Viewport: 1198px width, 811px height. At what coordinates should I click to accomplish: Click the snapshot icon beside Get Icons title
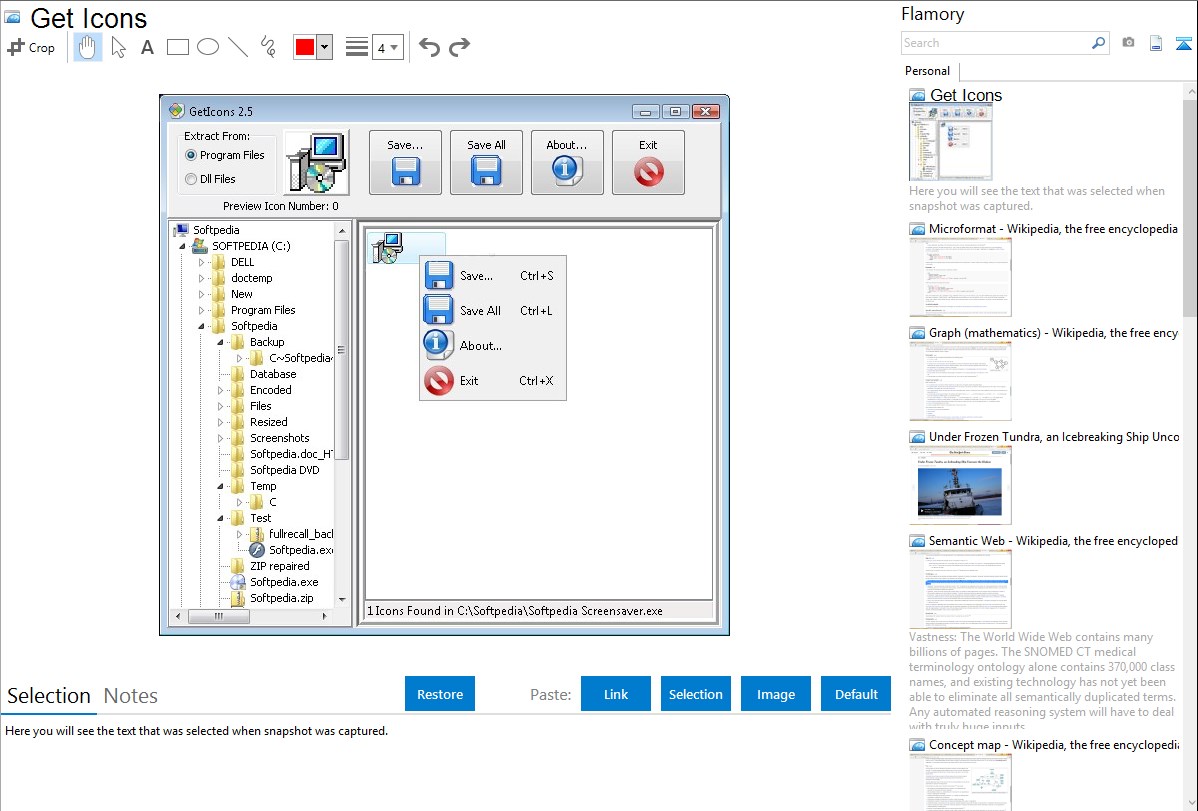[12, 17]
